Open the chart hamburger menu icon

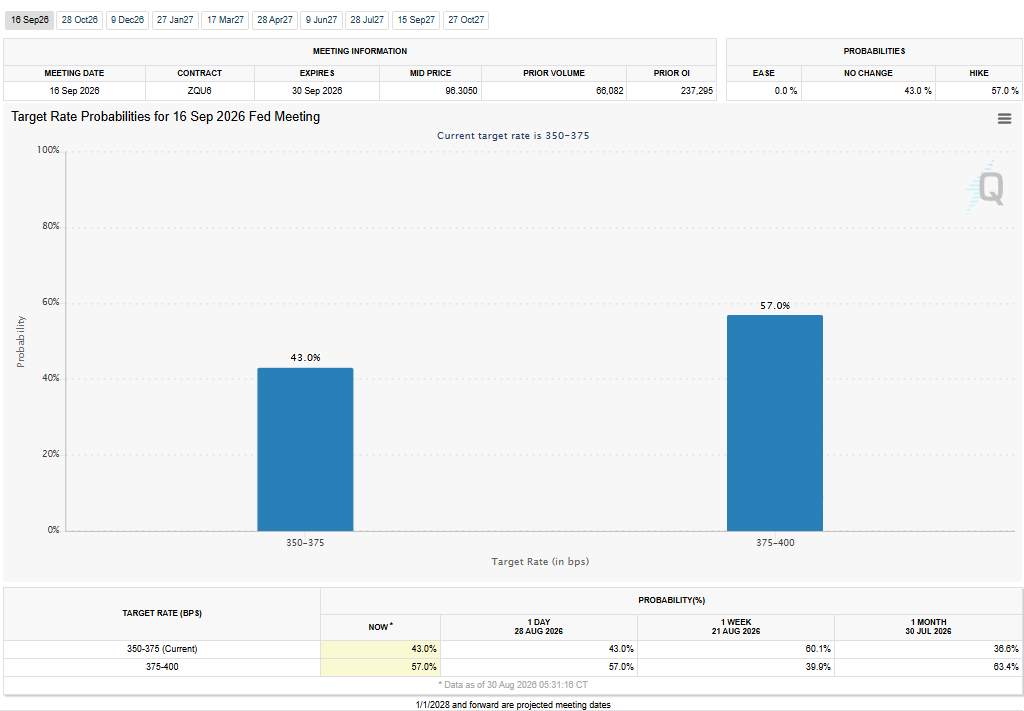pyautogui.click(x=1004, y=118)
